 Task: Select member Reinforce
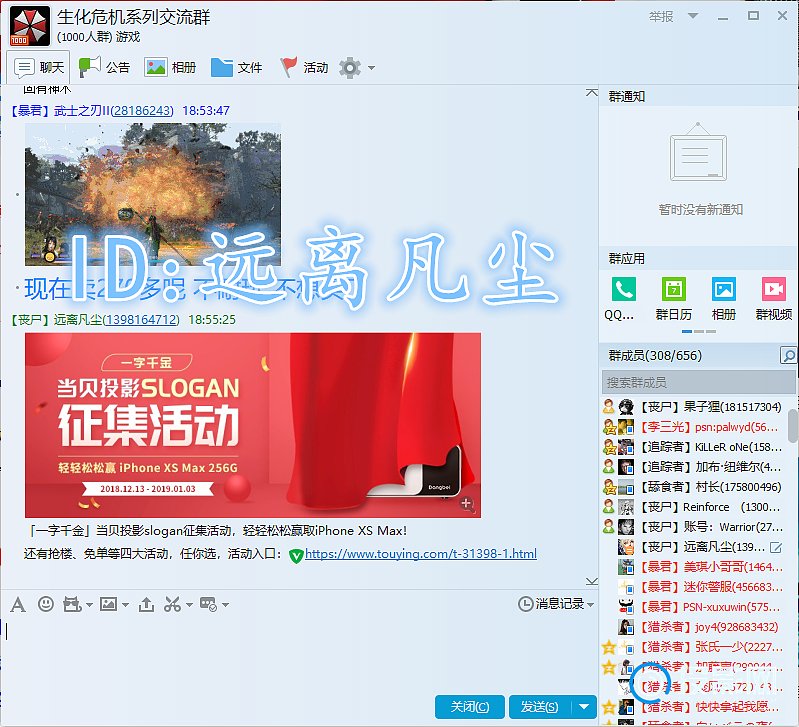coord(693,507)
